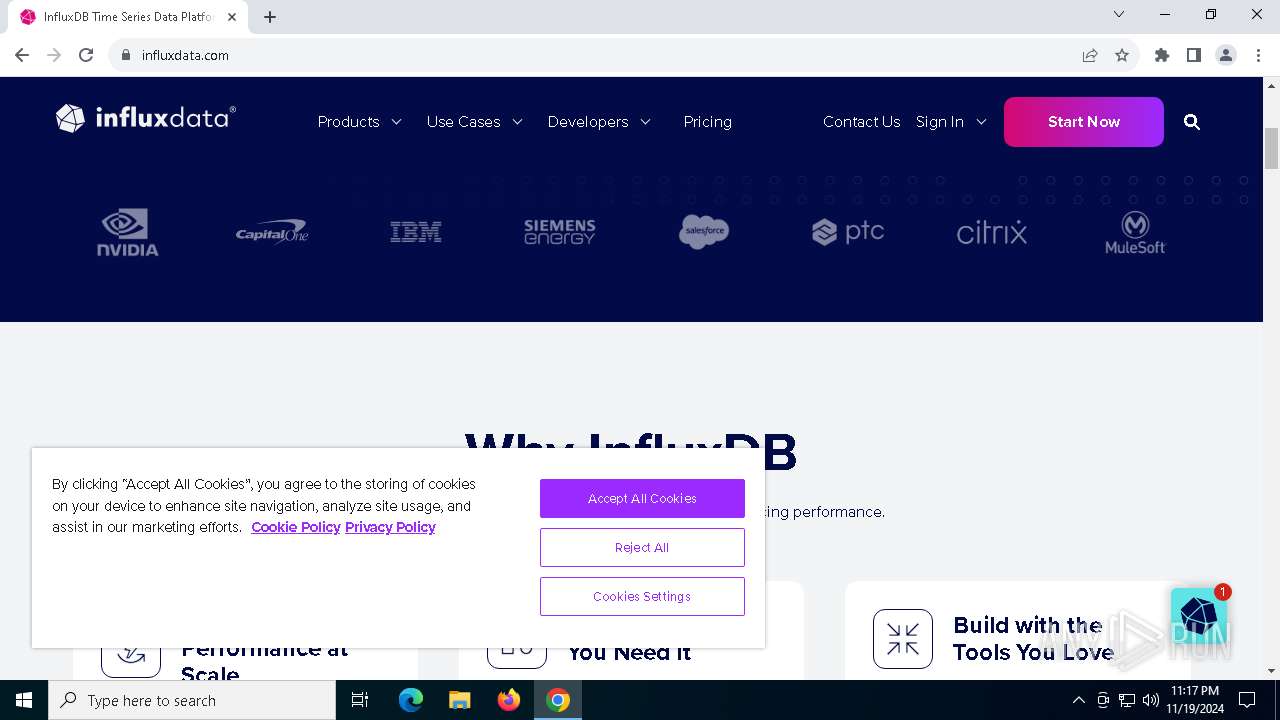Launch Firefox from taskbar
The image size is (1280, 720).
click(509, 700)
